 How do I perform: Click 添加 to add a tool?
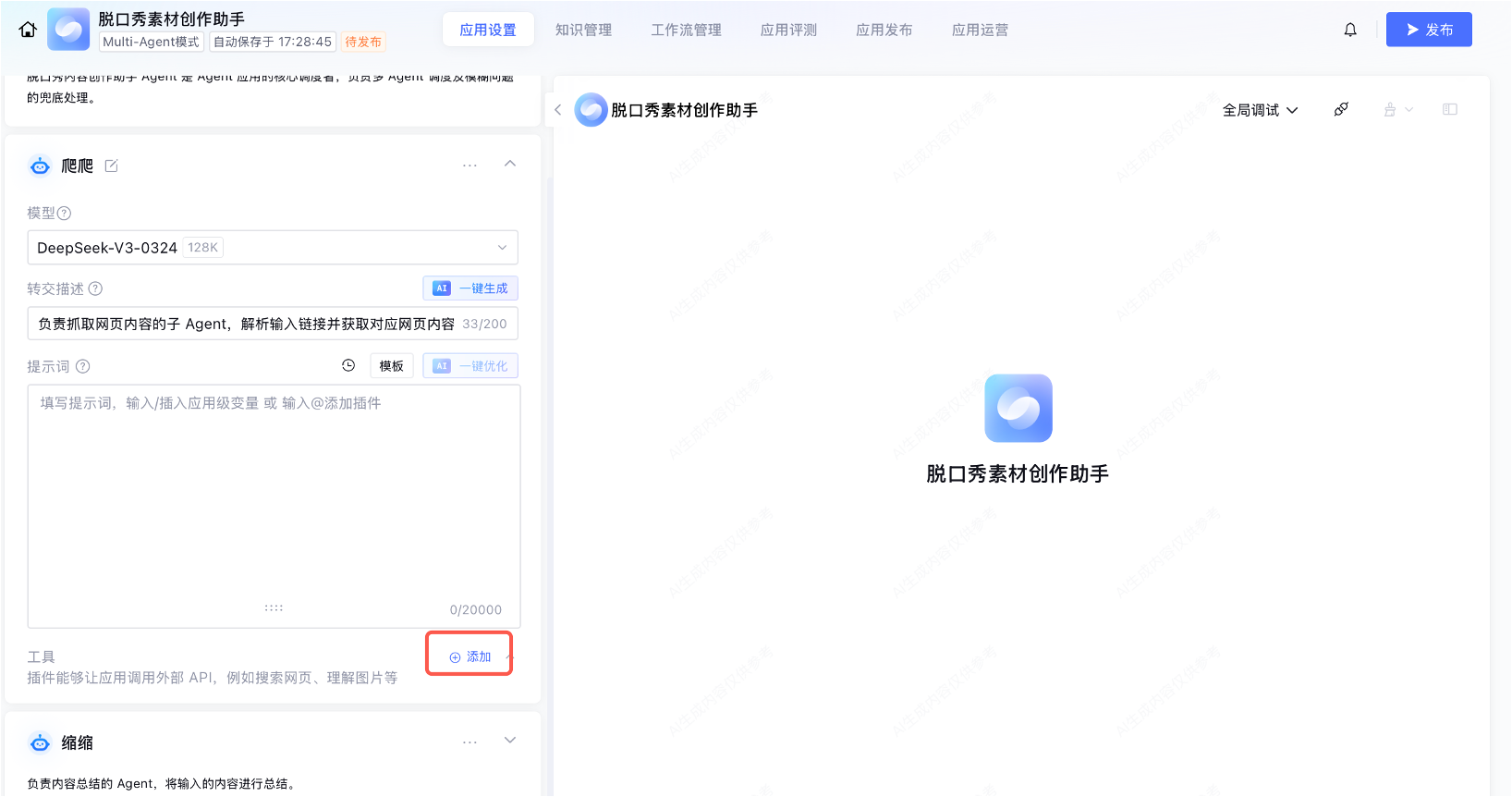click(470, 656)
